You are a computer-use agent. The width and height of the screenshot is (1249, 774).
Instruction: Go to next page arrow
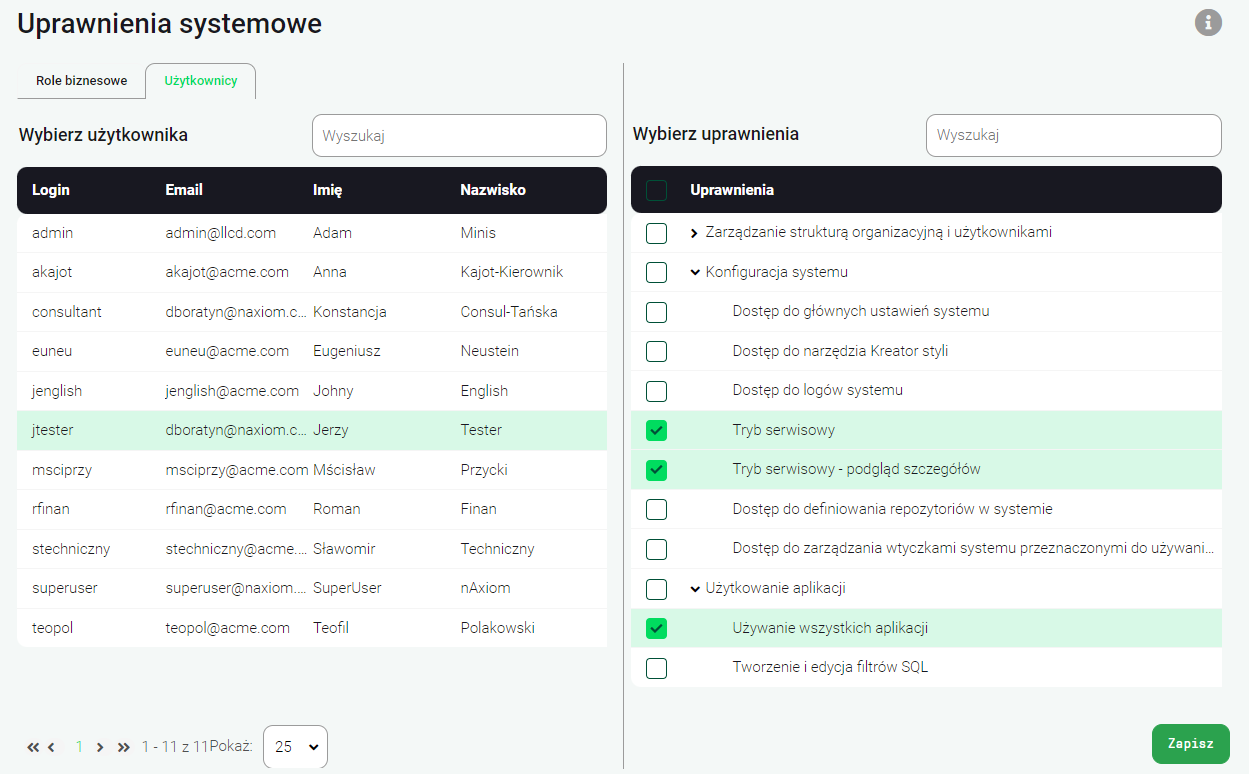[x=100, y=747]
